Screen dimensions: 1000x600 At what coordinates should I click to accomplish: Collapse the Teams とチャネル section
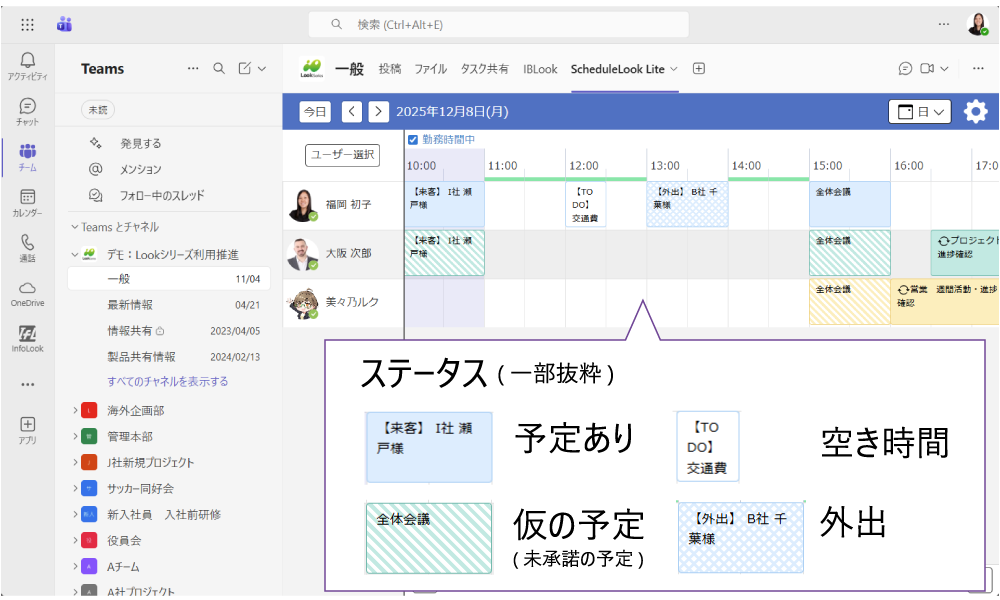click(74, 227)
